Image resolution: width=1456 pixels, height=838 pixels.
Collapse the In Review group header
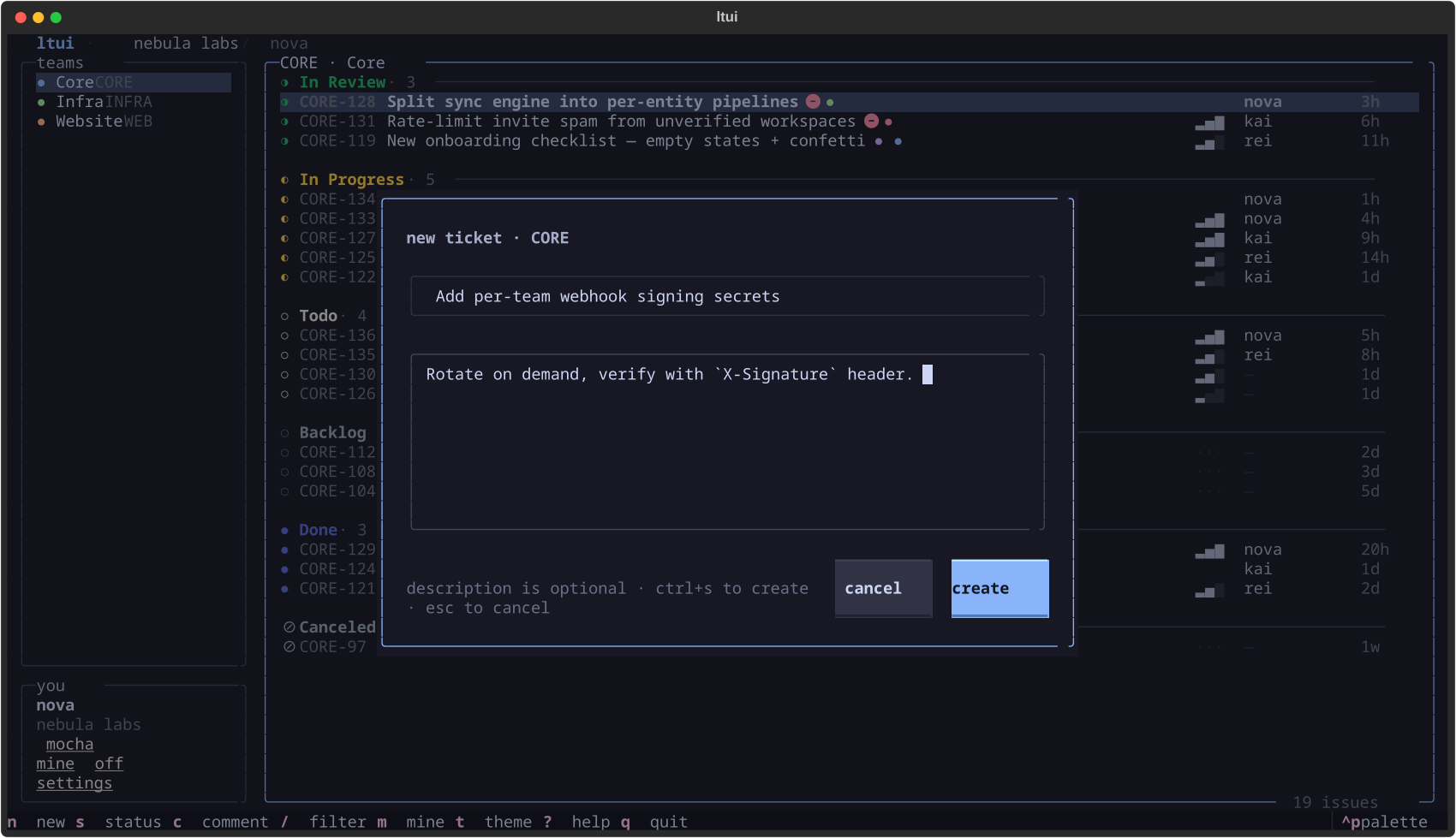[343, 82]
